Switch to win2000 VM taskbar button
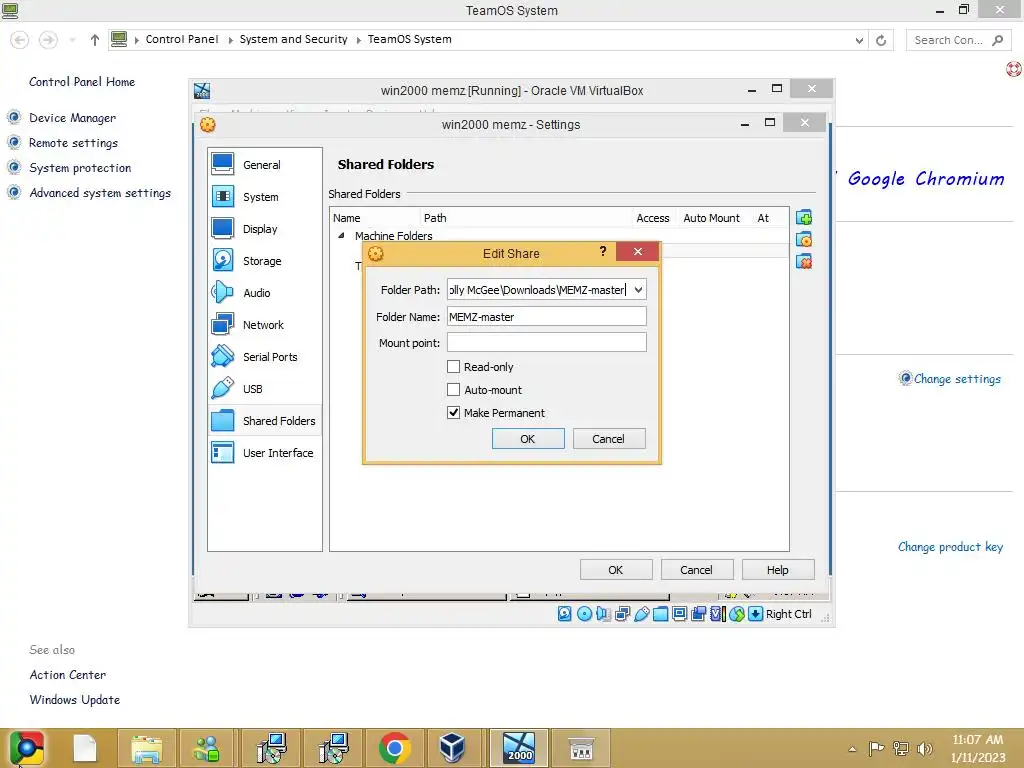This screenshot has width=1024, height=768. [519, 748]
